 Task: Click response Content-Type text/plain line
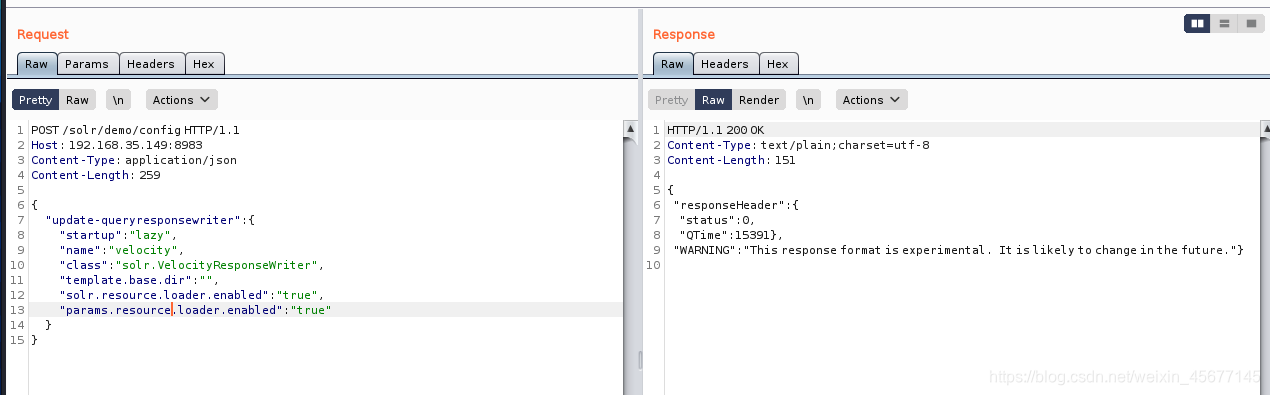[x=798, y=145]
